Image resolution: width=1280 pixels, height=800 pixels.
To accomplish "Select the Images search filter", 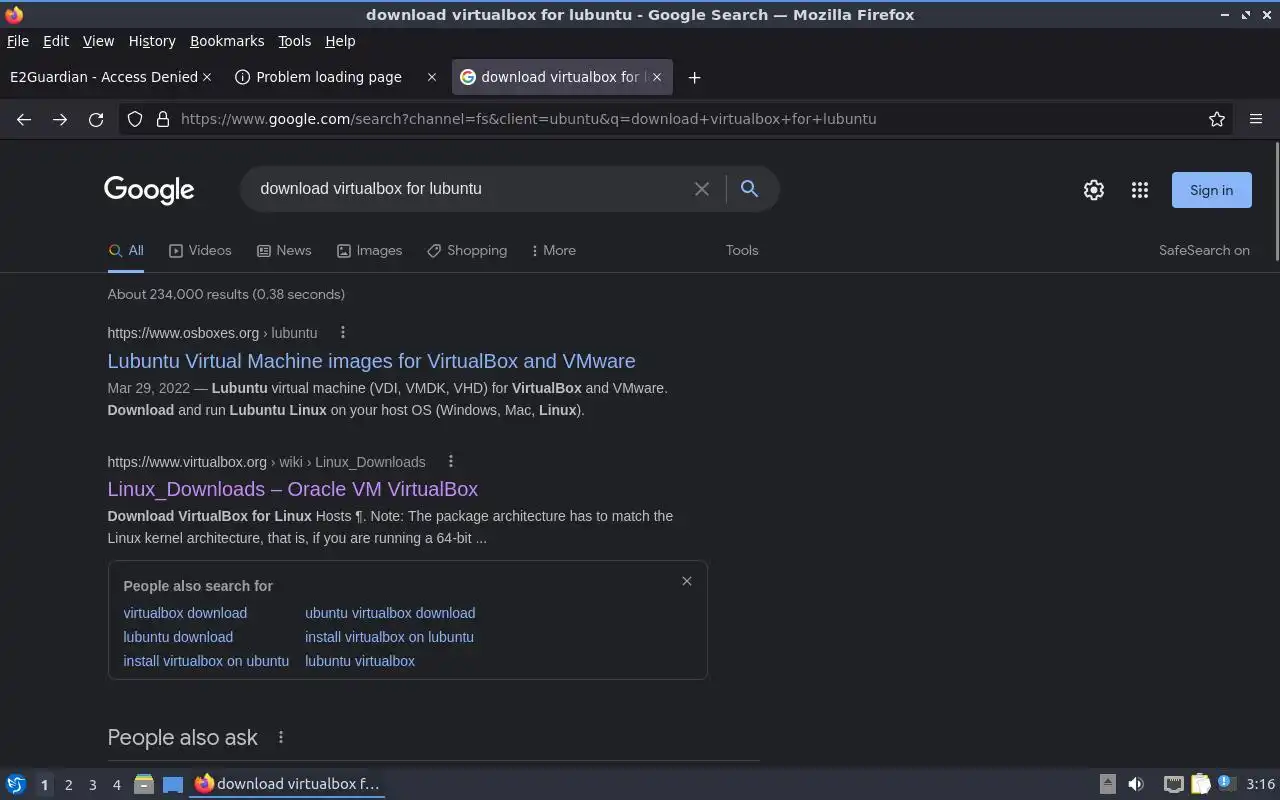I will 369,251.
